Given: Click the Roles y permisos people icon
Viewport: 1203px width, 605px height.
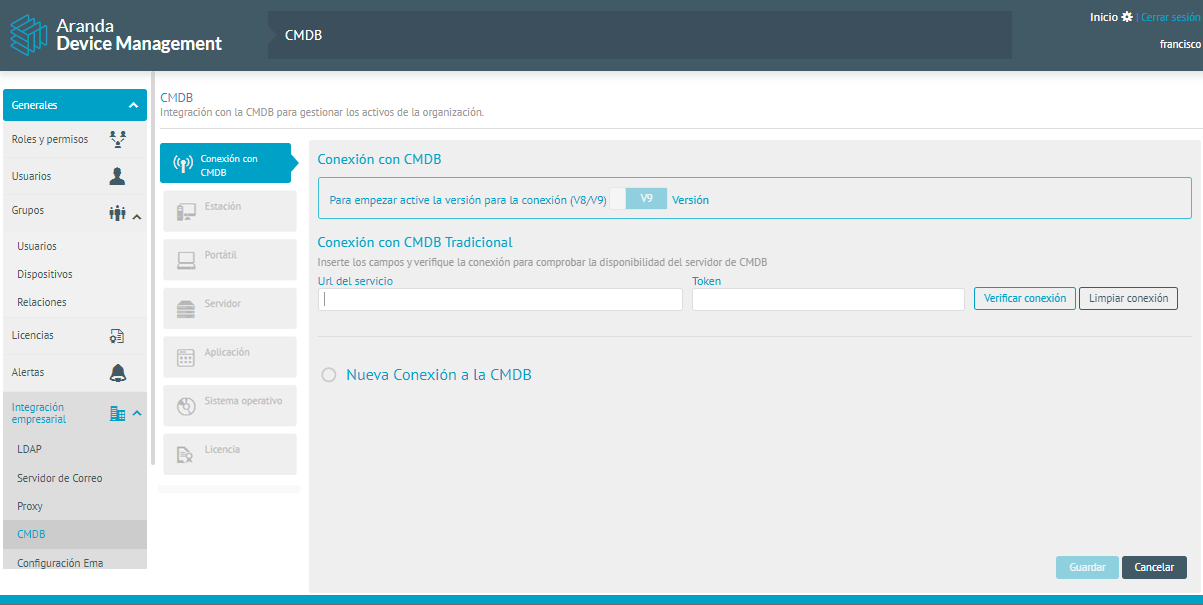Looking at the screenshot, I should click(x=117, y=139).
